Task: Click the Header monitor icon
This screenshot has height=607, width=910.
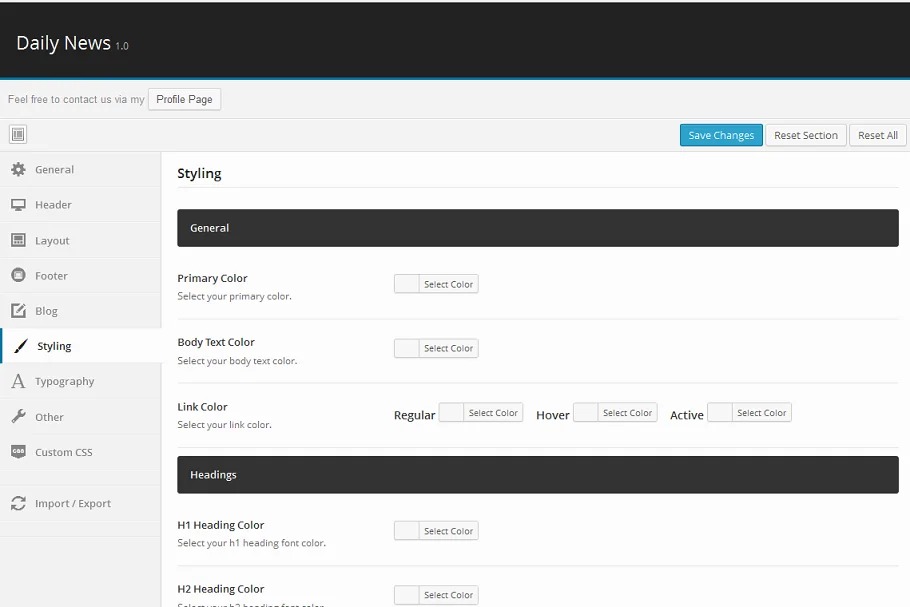Action: click(x=18, y=205)
